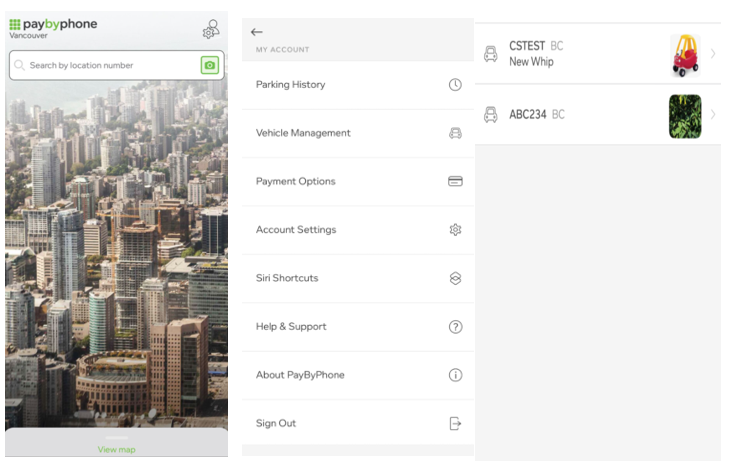This screenshot has width=735, height=467.
Task: Open the green leaves thumbnail for ABC234
Action: [x=685, y=116]
